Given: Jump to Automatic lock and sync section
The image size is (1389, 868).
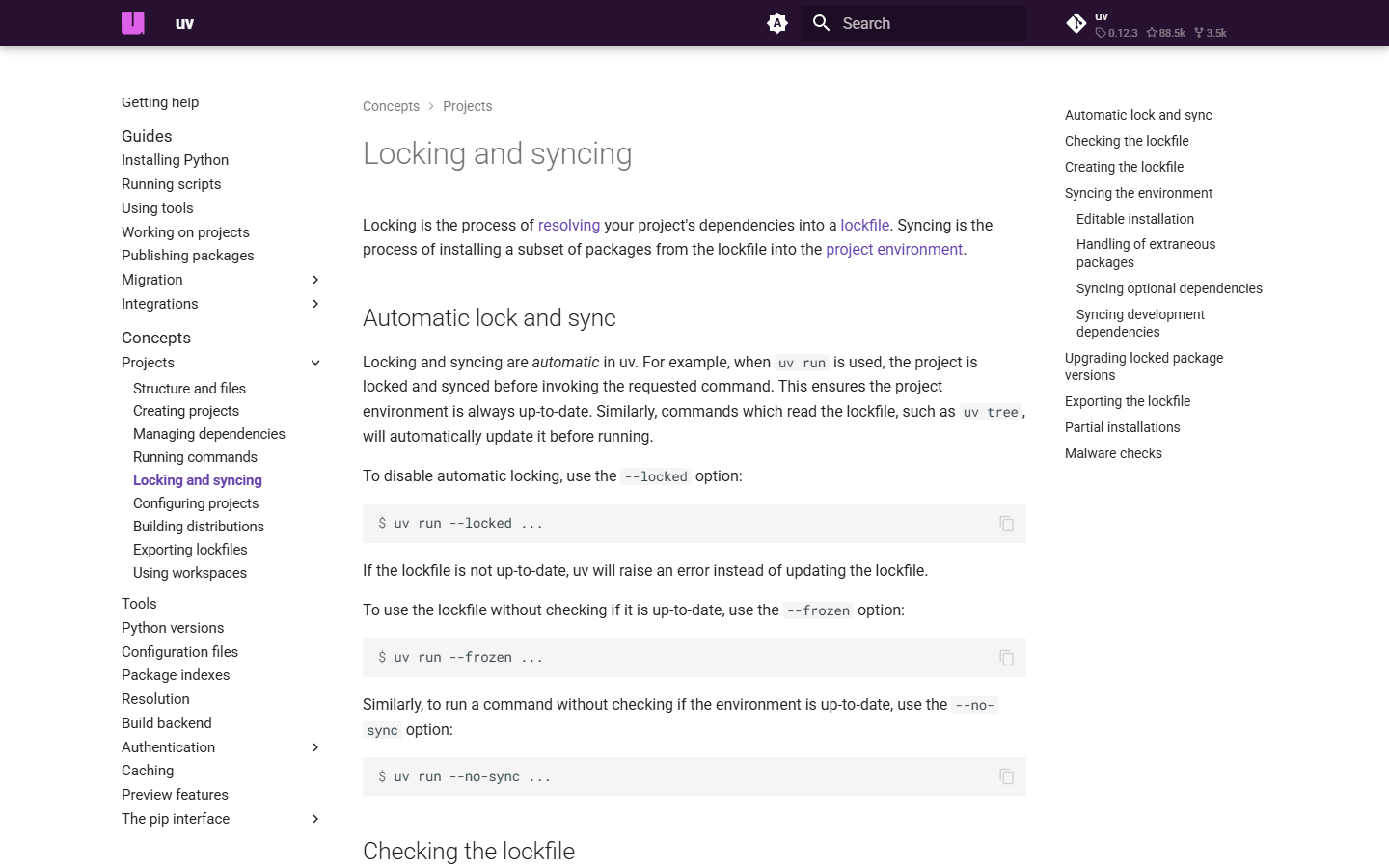Looking at the screenshot, I should (x=1138, y=115).
